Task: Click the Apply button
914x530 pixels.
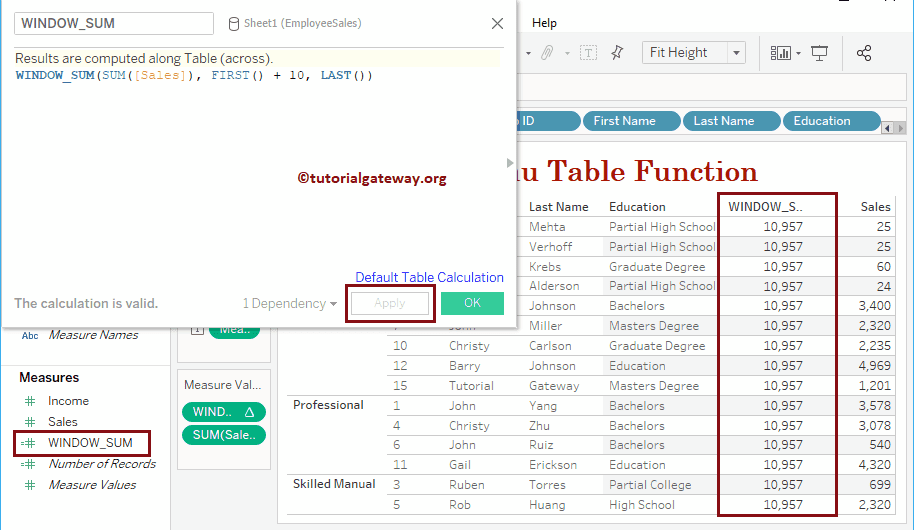Action: 390,303
